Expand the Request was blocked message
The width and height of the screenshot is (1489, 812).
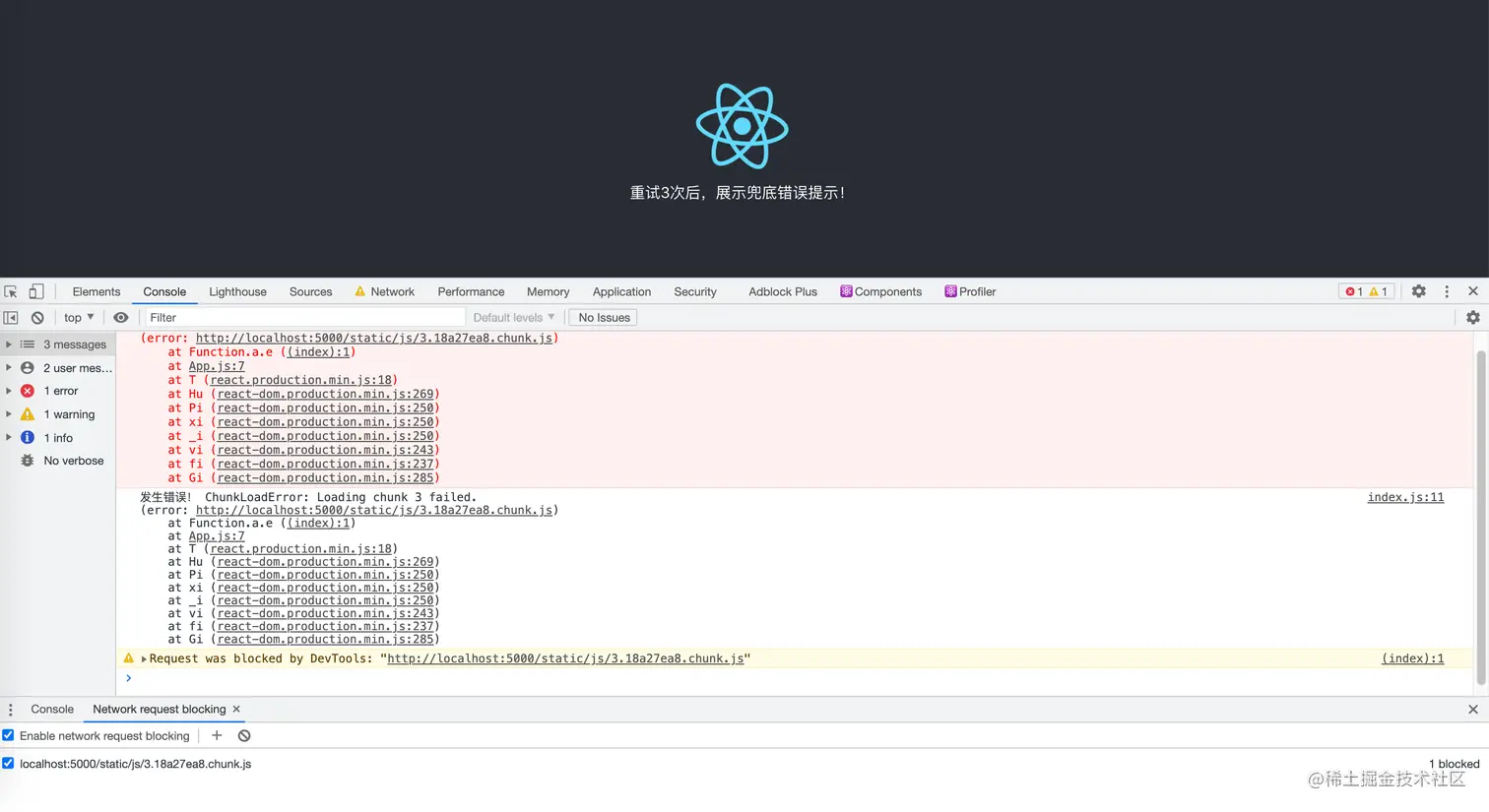click(144, 658)
